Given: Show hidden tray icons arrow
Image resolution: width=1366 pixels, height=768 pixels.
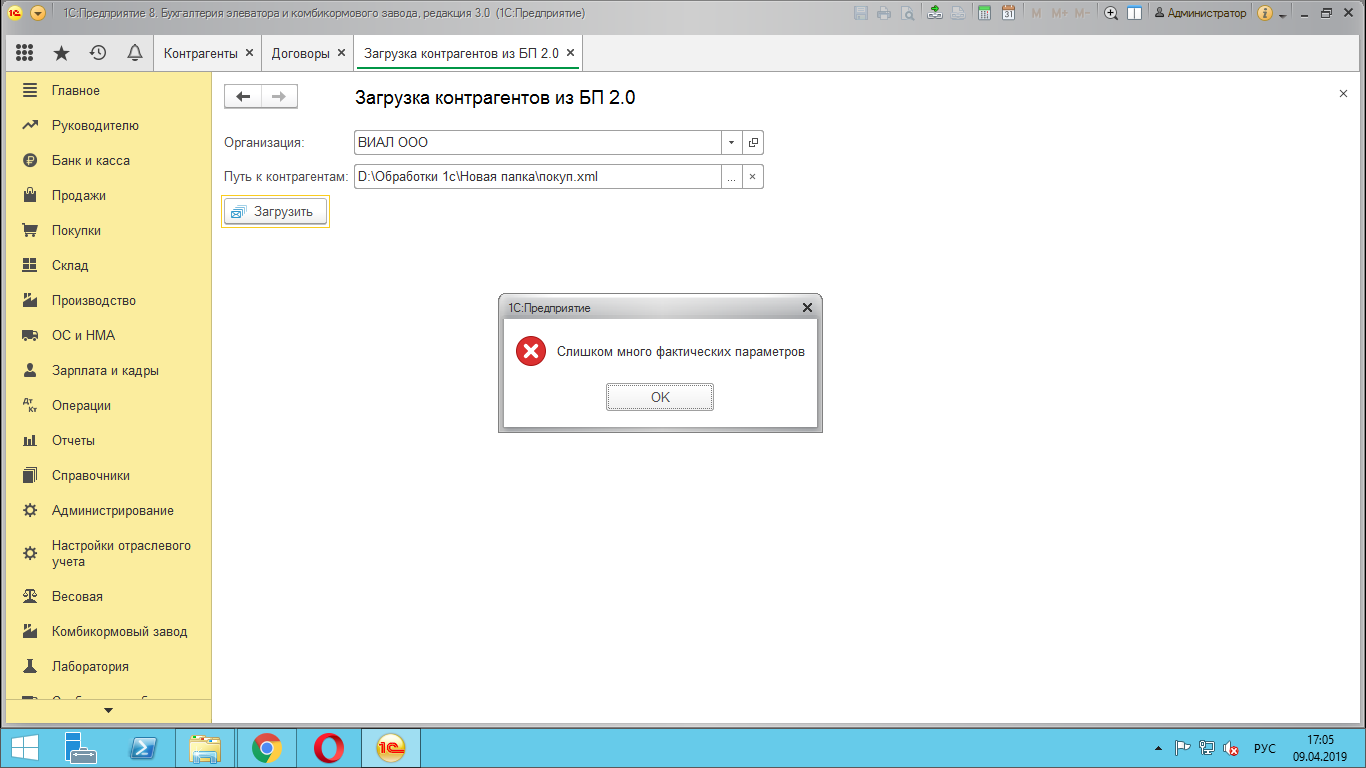Looking at the screenshot, I should pyautogui.click(x=1158, y=748).
